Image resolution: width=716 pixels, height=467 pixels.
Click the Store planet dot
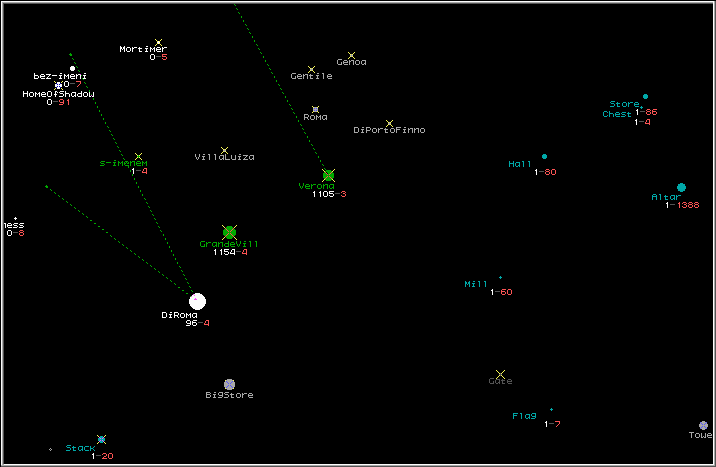[x=645, y=96]
